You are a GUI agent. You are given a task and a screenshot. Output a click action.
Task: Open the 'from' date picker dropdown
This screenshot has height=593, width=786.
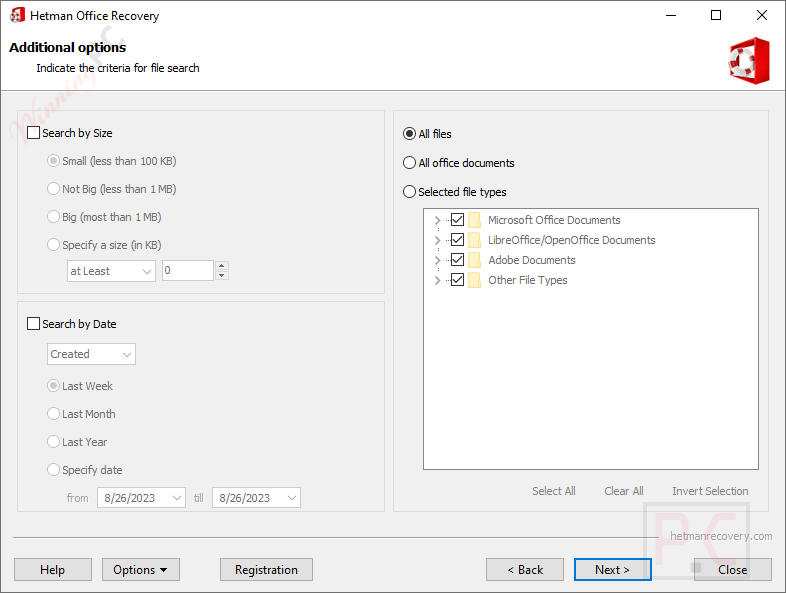(141, 498)
